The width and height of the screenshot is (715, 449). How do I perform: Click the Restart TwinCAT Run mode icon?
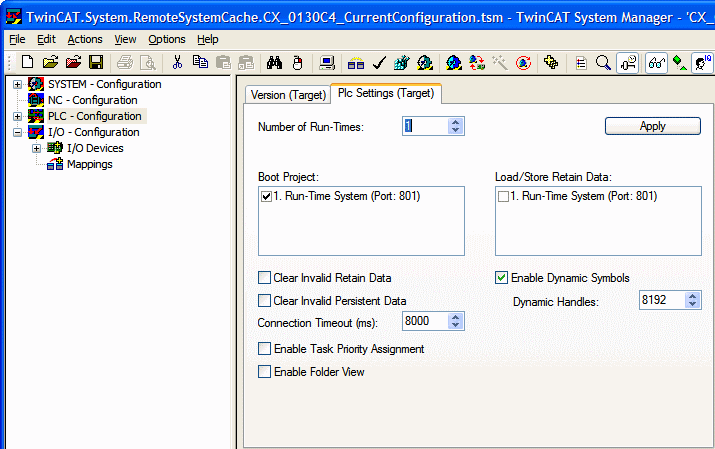click(x=425, y=62)
